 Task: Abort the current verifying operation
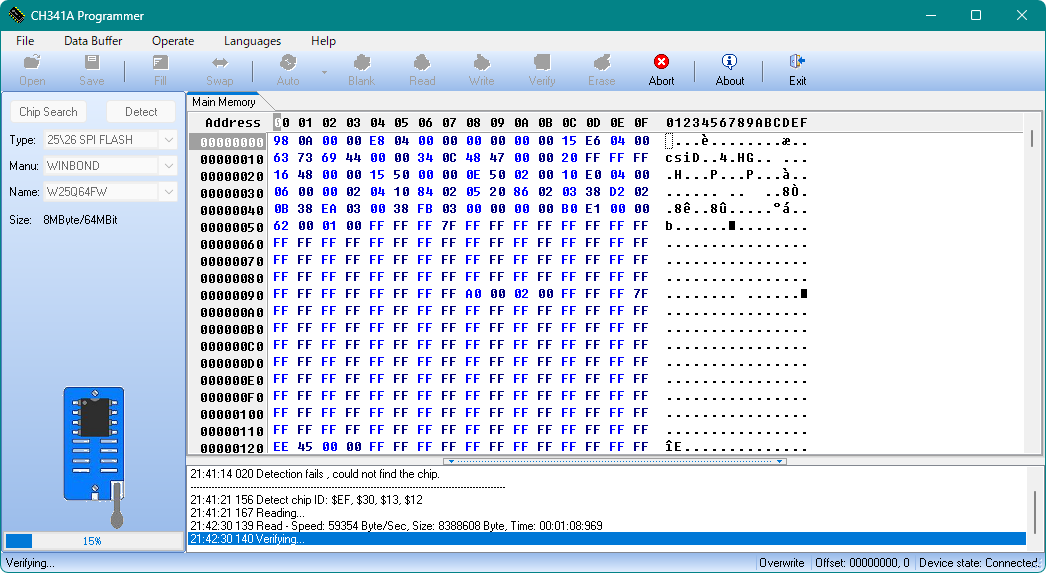point(661,70)
